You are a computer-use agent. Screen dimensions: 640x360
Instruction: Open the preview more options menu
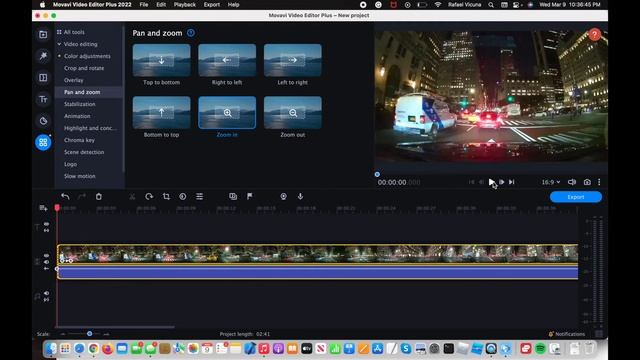click(x=599, y=182)
